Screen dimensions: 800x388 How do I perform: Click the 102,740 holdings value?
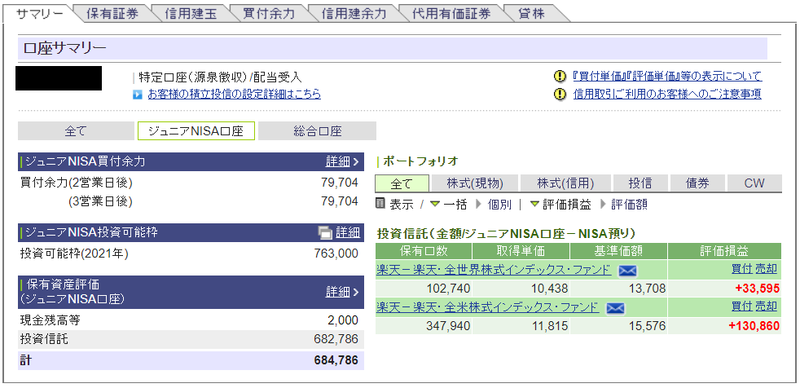tap(448, 289)
